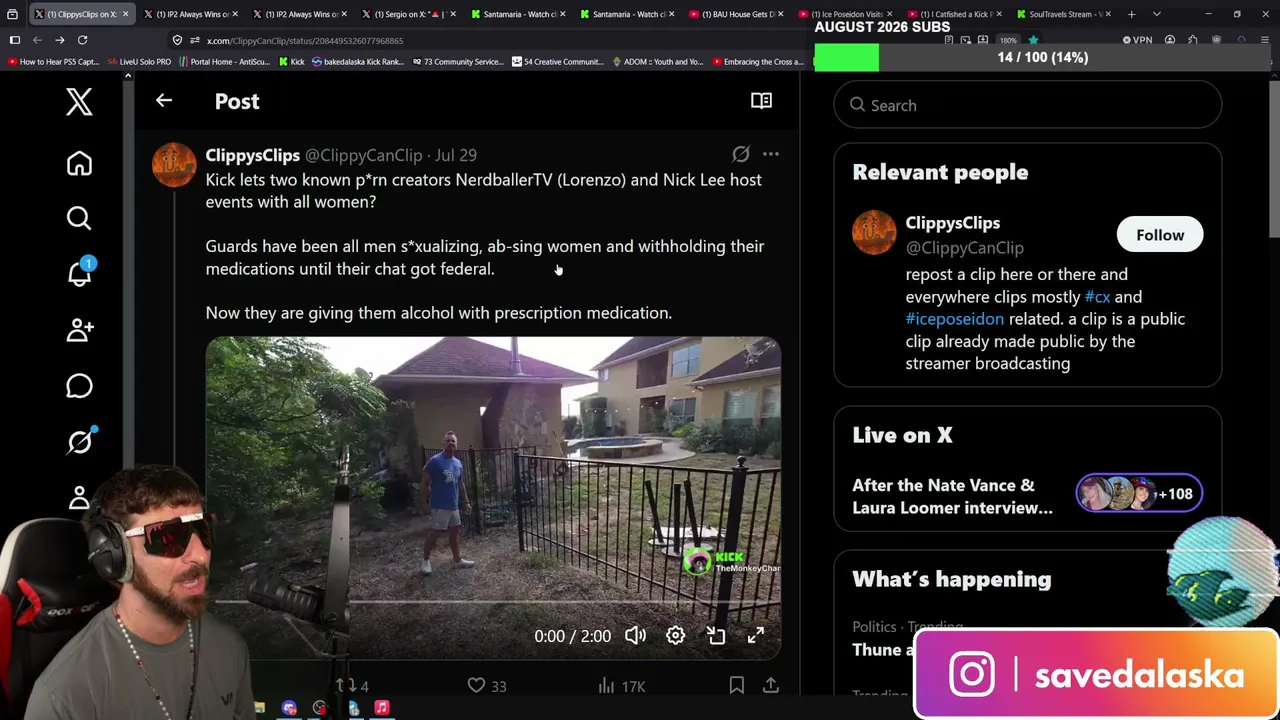Open the Jul 29 post timestamp

tap(455, 155)
